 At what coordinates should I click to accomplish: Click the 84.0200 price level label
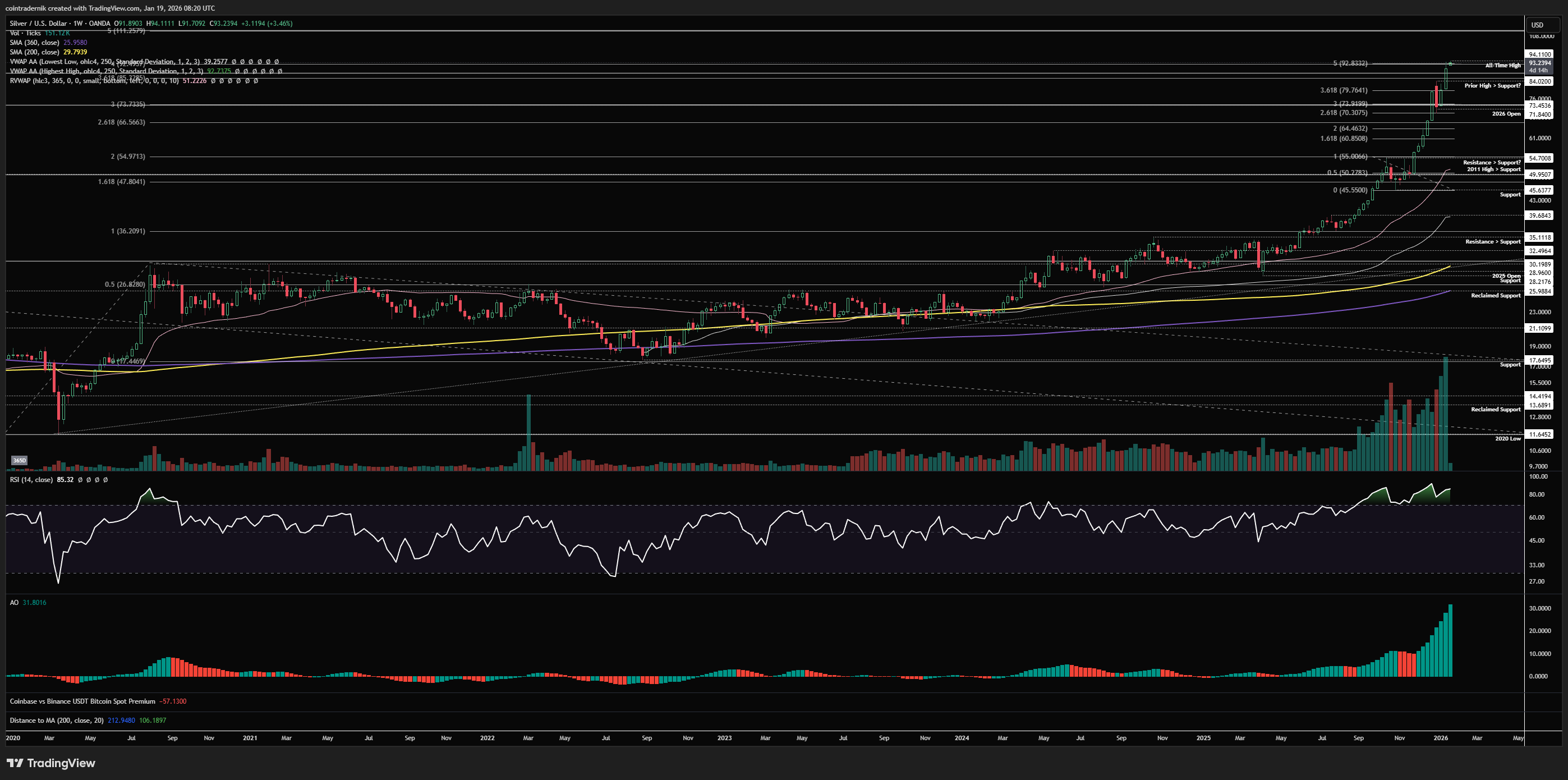(1540, 81)
